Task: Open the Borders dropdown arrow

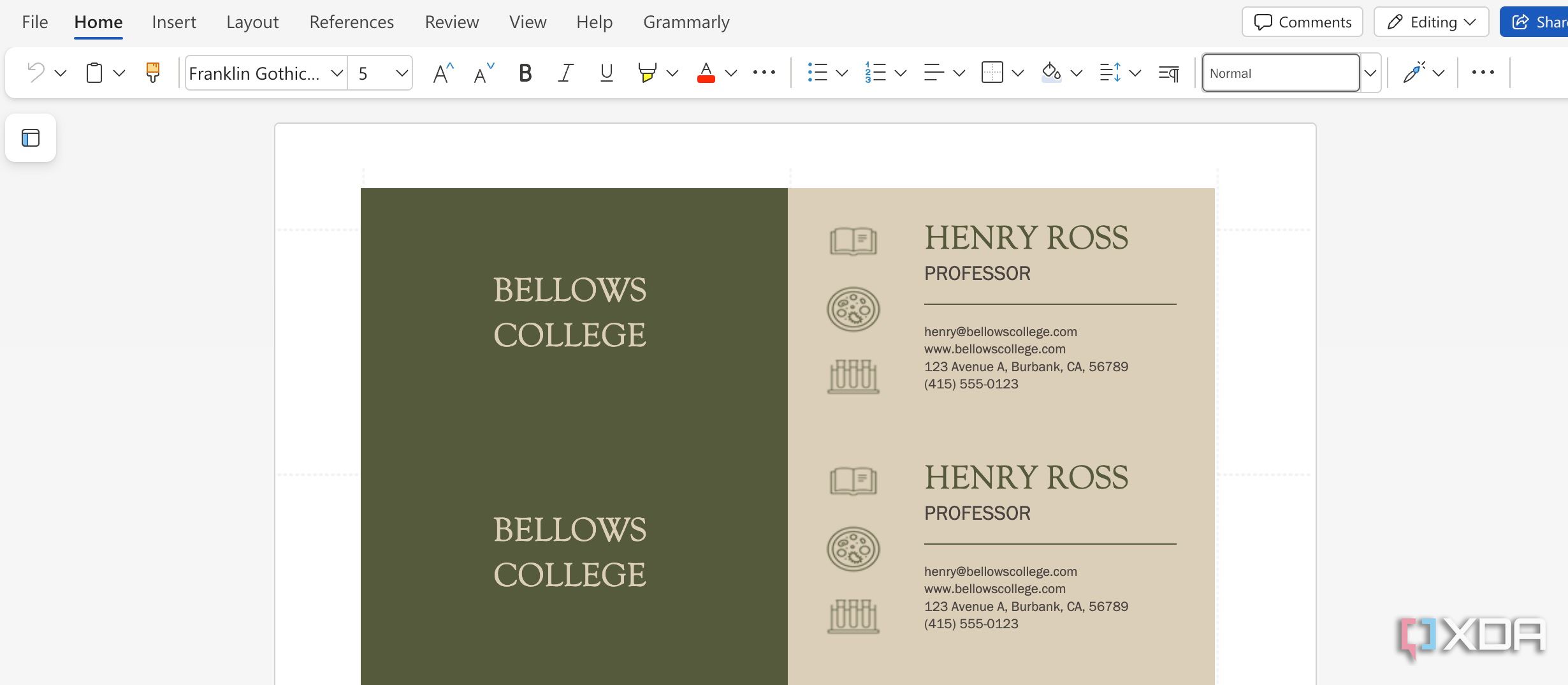Action: click(1017, 73)
